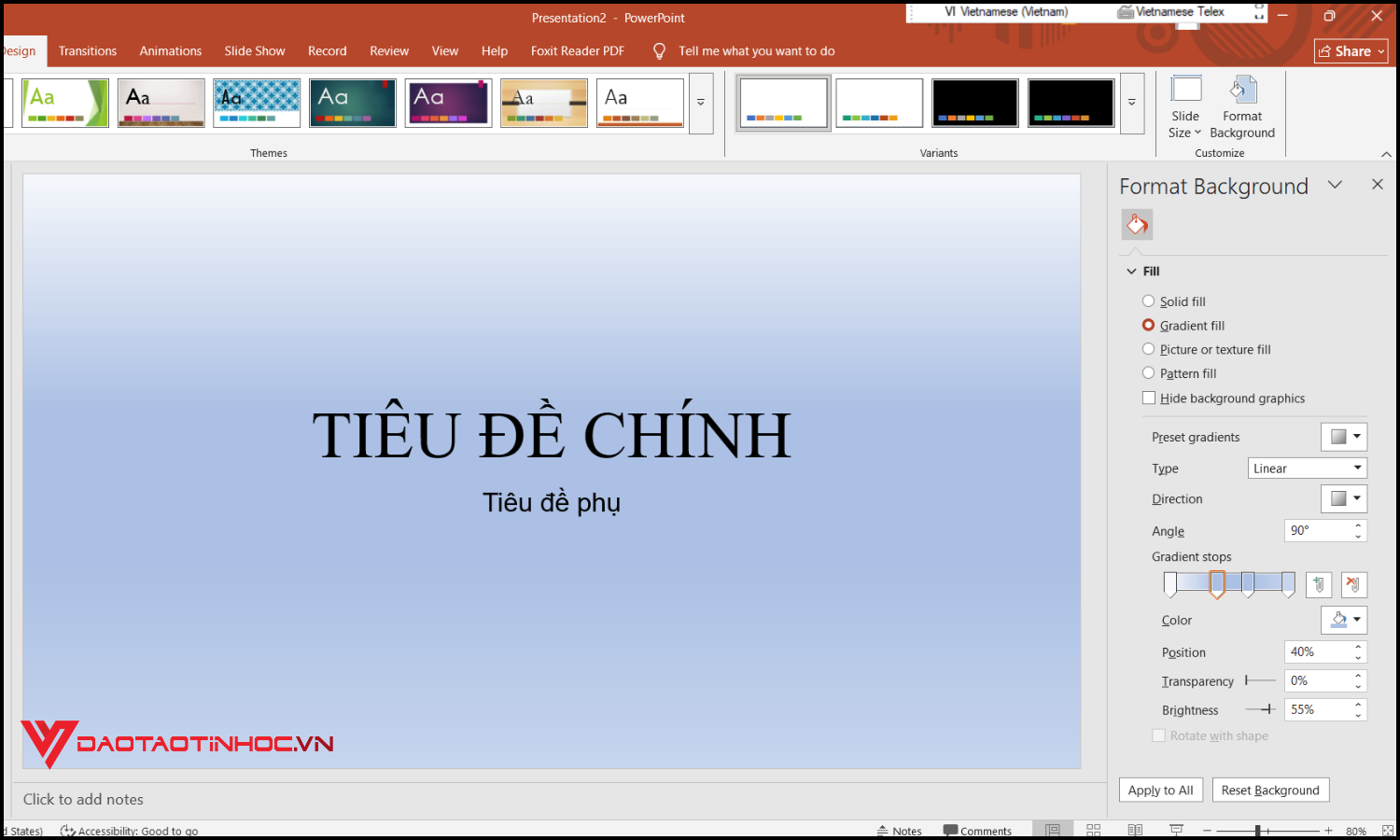Viewport: 1400px width, 840px height.
Task: Open Format Background from the ribbon
Action: coord(1242,105)
